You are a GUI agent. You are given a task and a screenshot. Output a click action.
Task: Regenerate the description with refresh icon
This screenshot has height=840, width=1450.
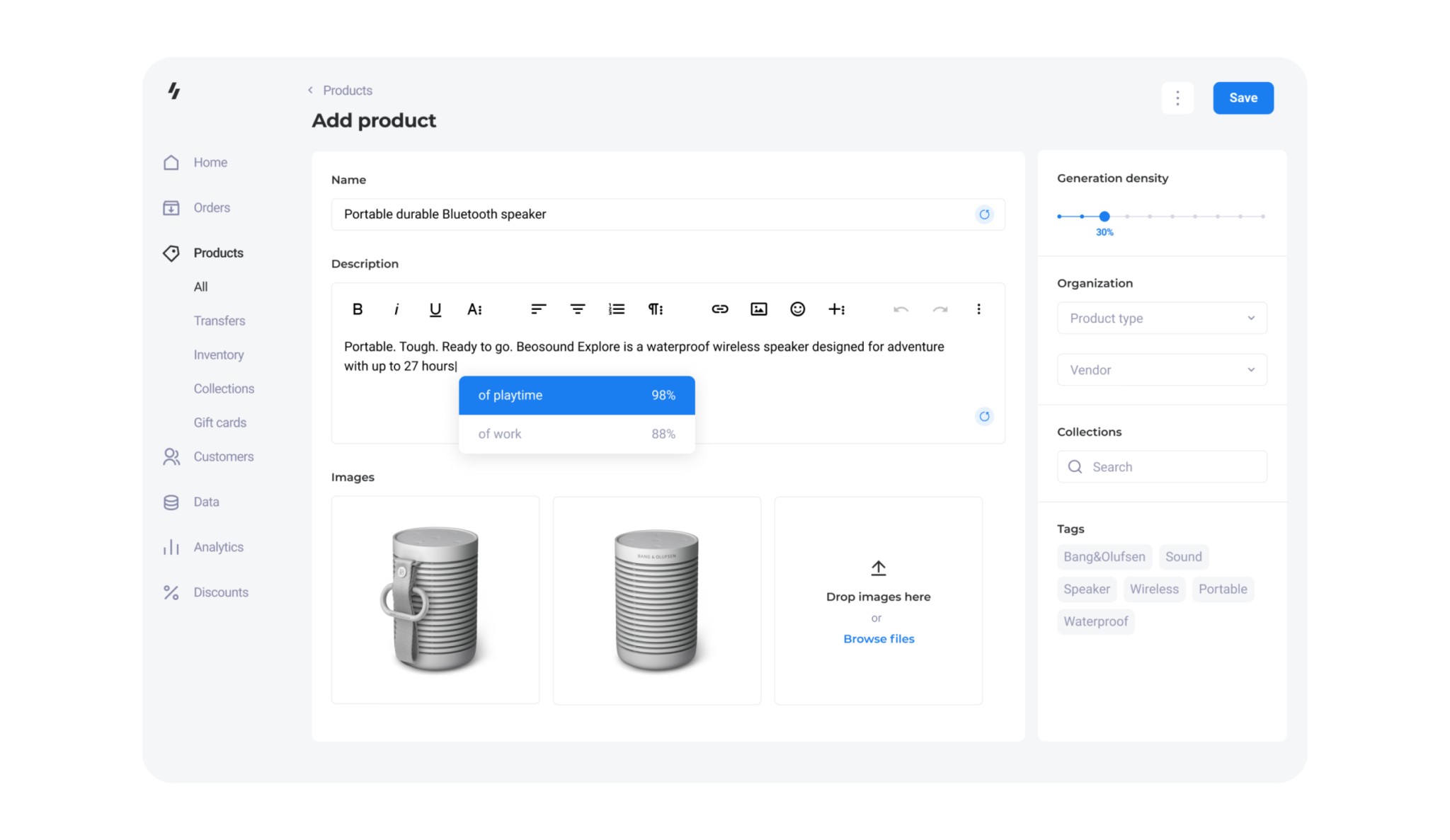984,416
